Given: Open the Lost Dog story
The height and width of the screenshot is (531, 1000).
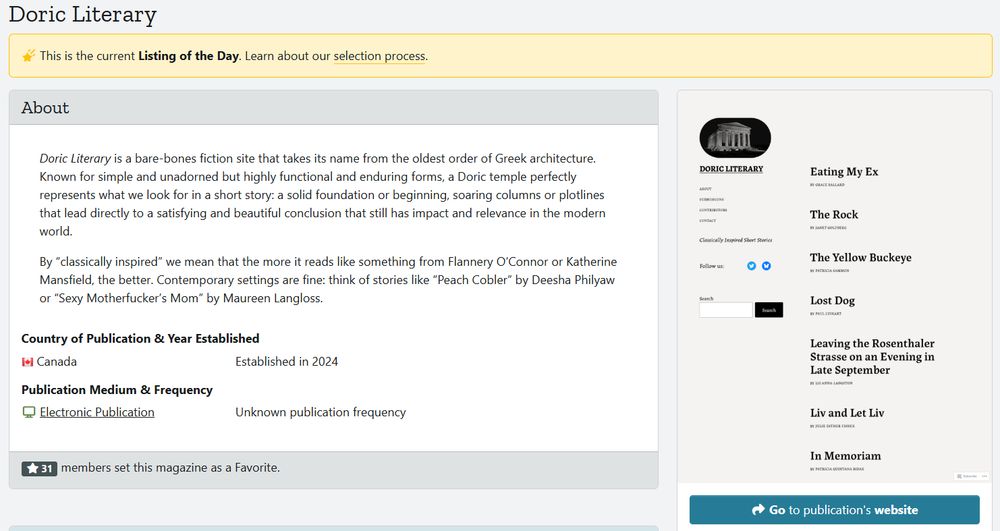Looking at the screenshot, I should click(832, 300).
